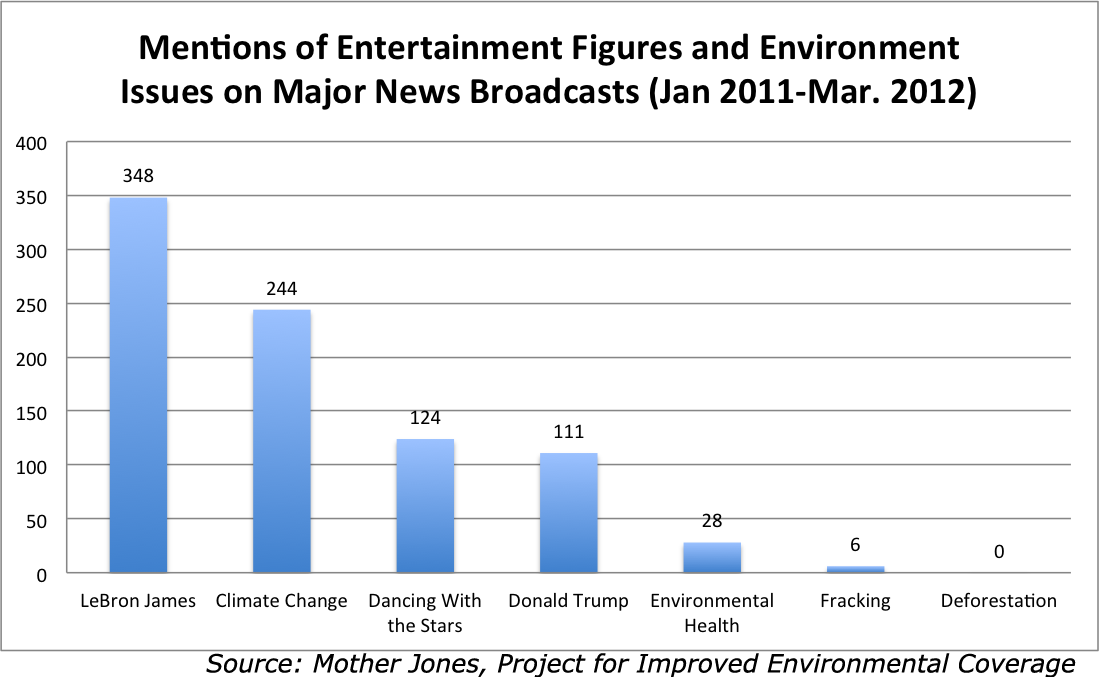
Task: Click the 28 data label
Action: pos(712,521)
